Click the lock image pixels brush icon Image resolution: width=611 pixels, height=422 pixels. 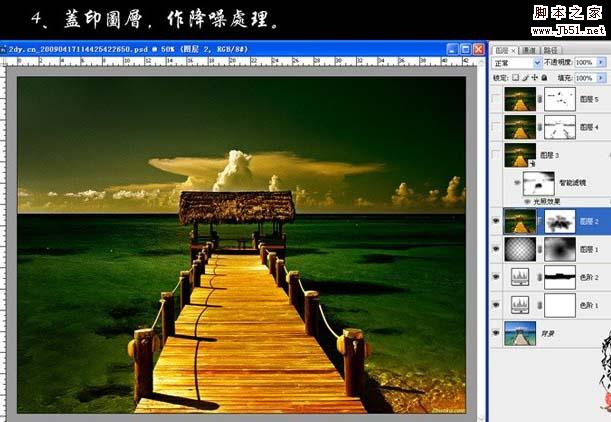point(525,78)
